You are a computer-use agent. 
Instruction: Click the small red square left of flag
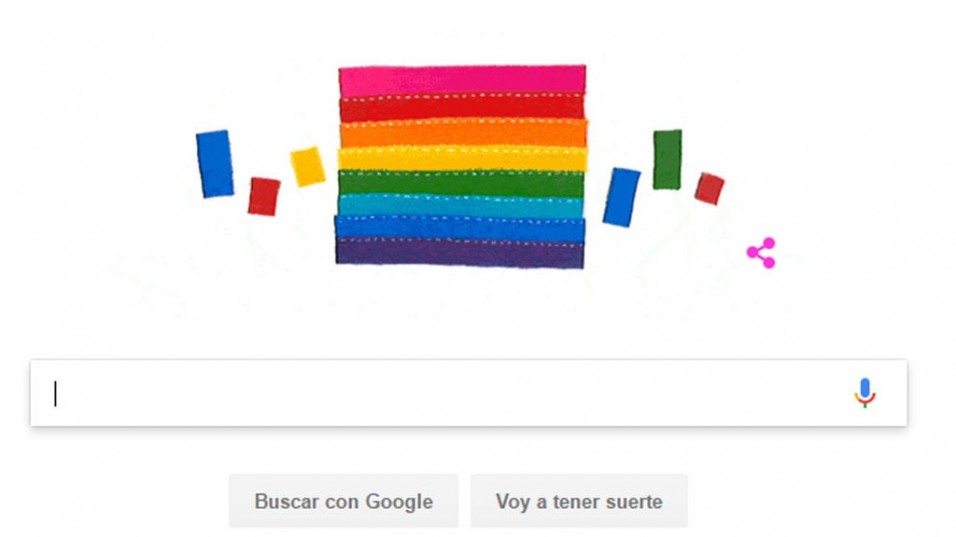(264, 196)
